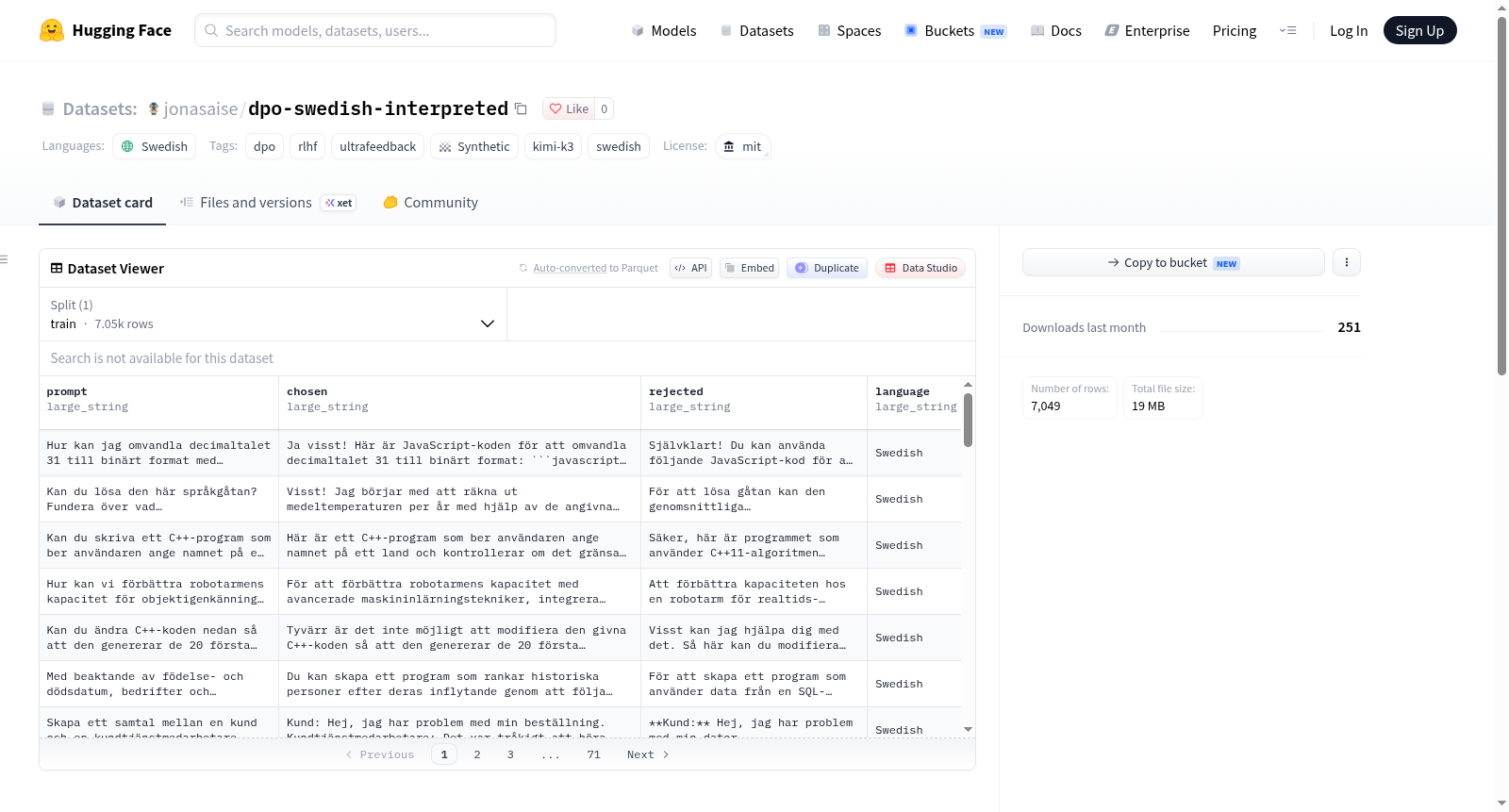This screenshot has height=812, width=1509.
Task: Click the rlhf tag
Action: tap(307, 146)
